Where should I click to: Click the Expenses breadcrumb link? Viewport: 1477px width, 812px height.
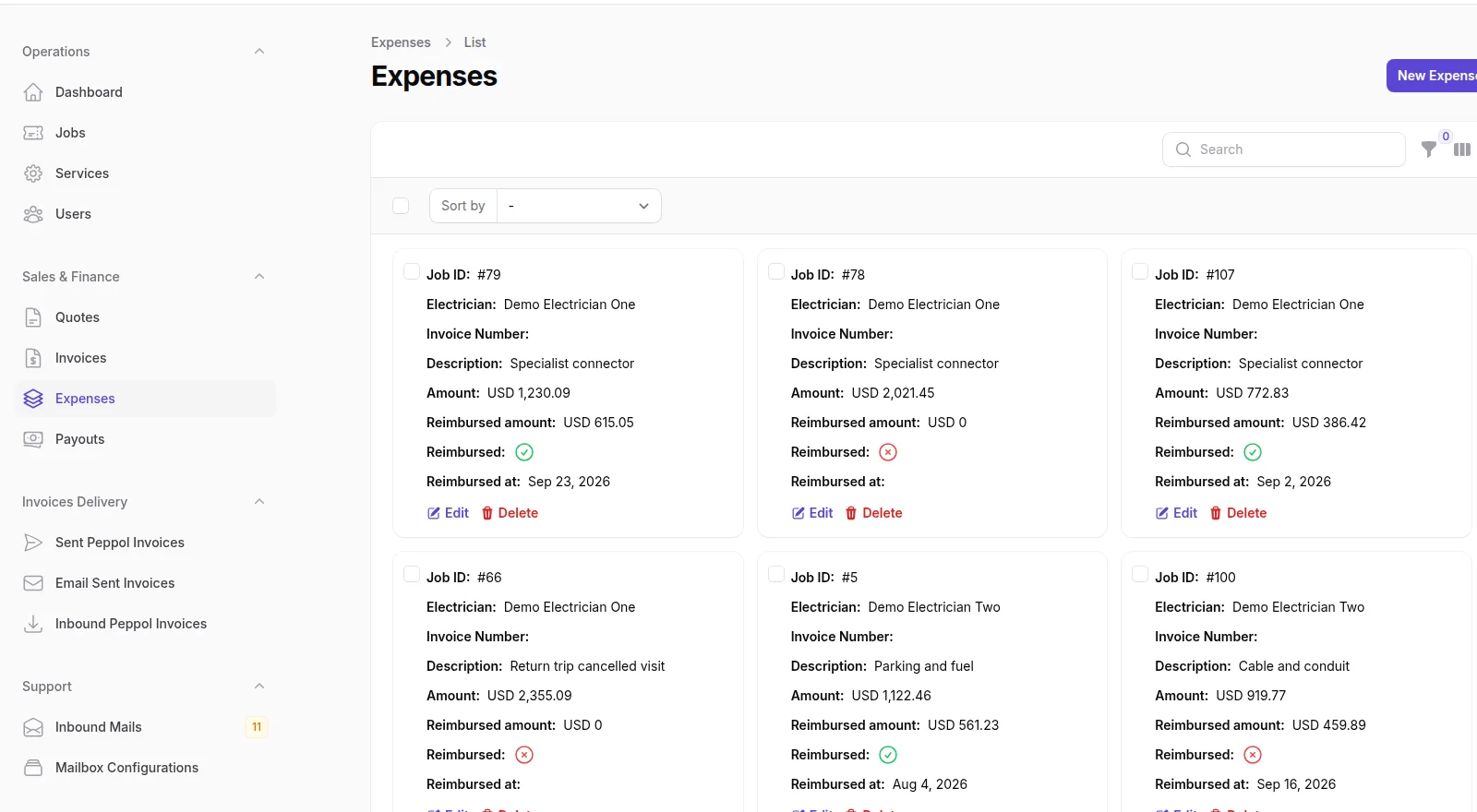click(x=401, y=42)
